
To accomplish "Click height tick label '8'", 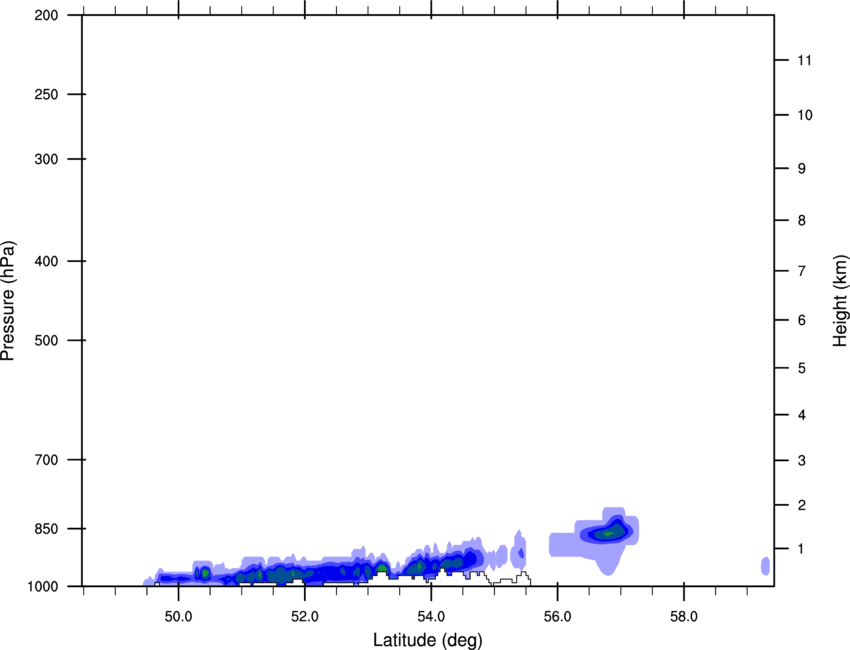I will tap(802, 221).
